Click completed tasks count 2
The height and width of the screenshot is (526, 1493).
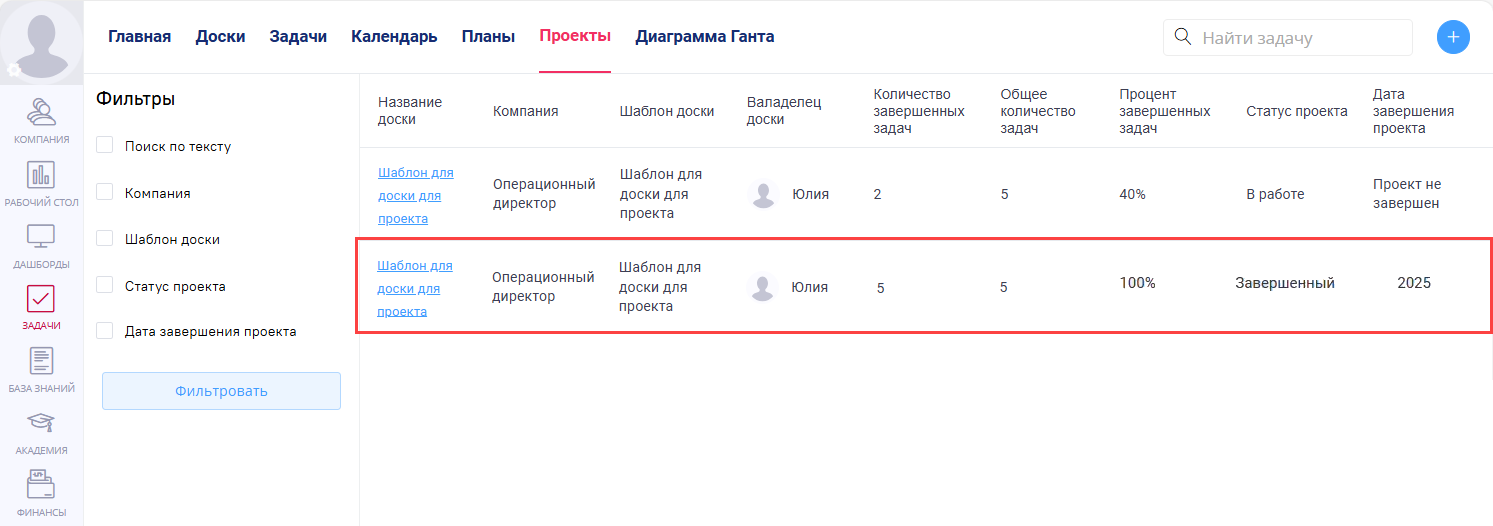pyautogui.click(x=877, y=194)
